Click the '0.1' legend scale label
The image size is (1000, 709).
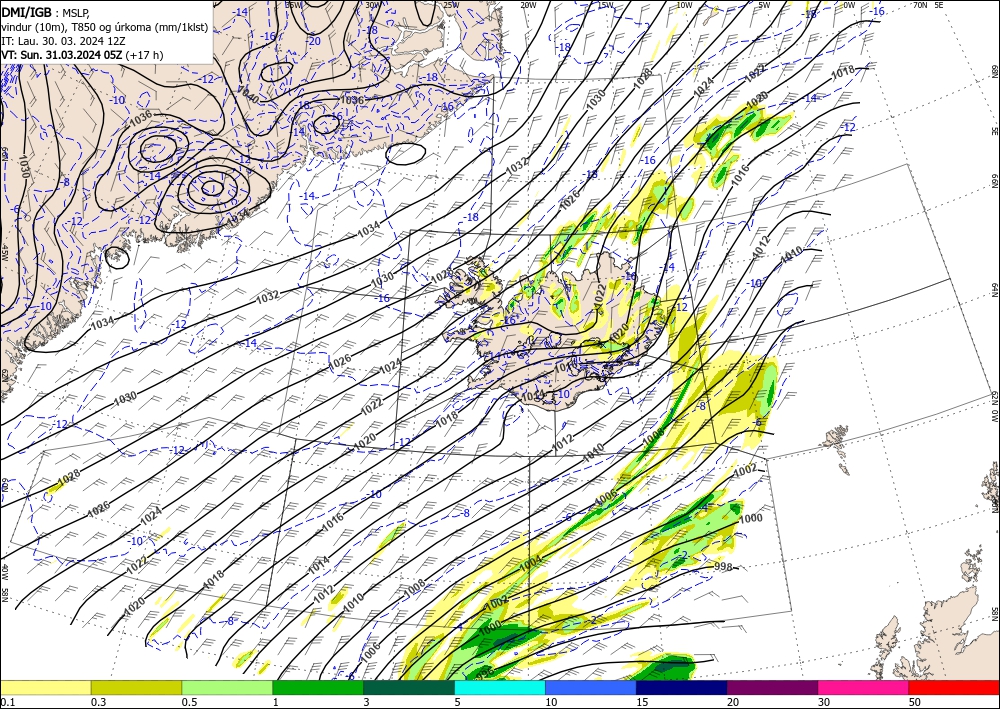[x=6, y=702]
